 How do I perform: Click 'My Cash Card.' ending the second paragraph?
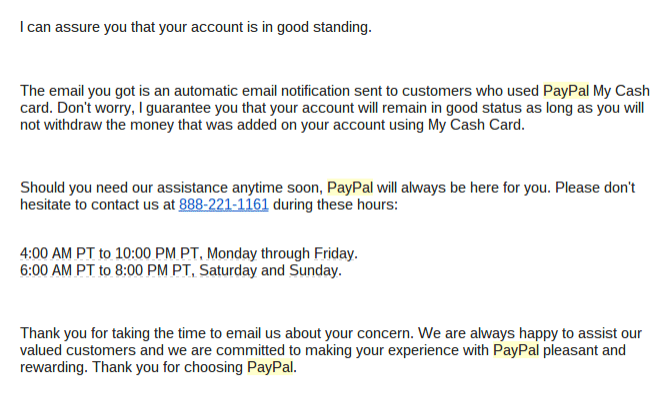pos(476,125)
